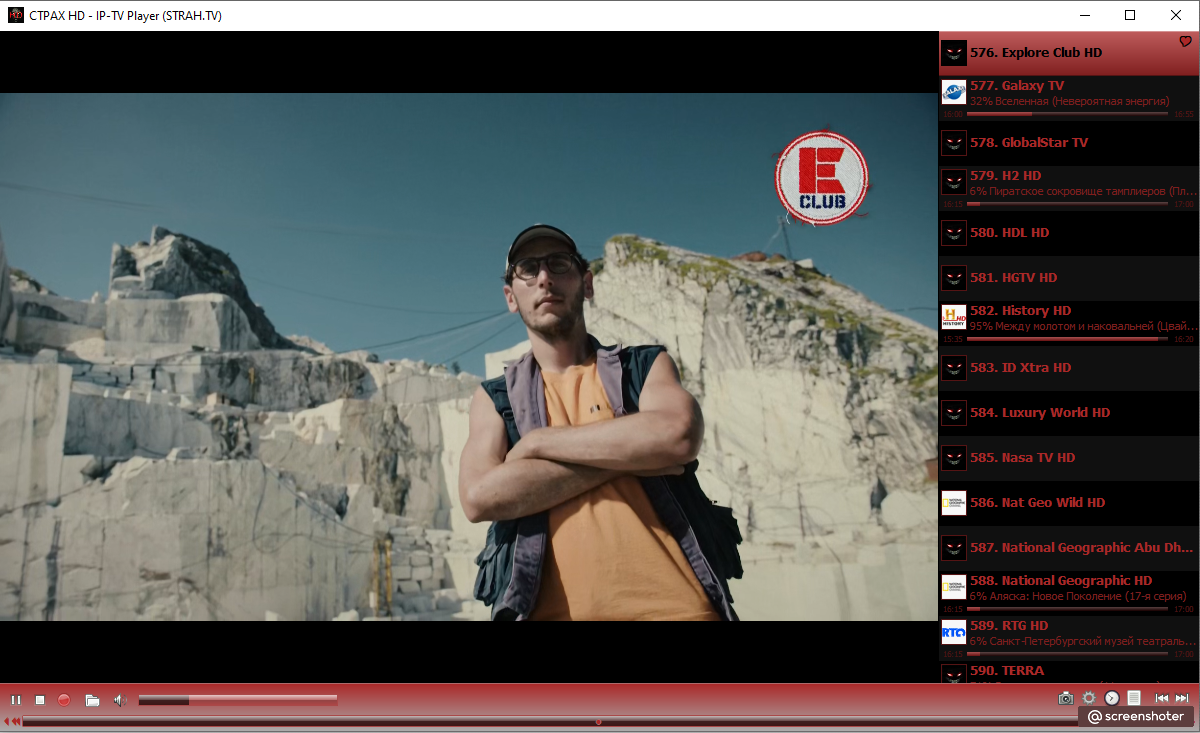
Task: Click programme "6% Санкт-Петербургский музей театраль..."
Action: 1082,641
